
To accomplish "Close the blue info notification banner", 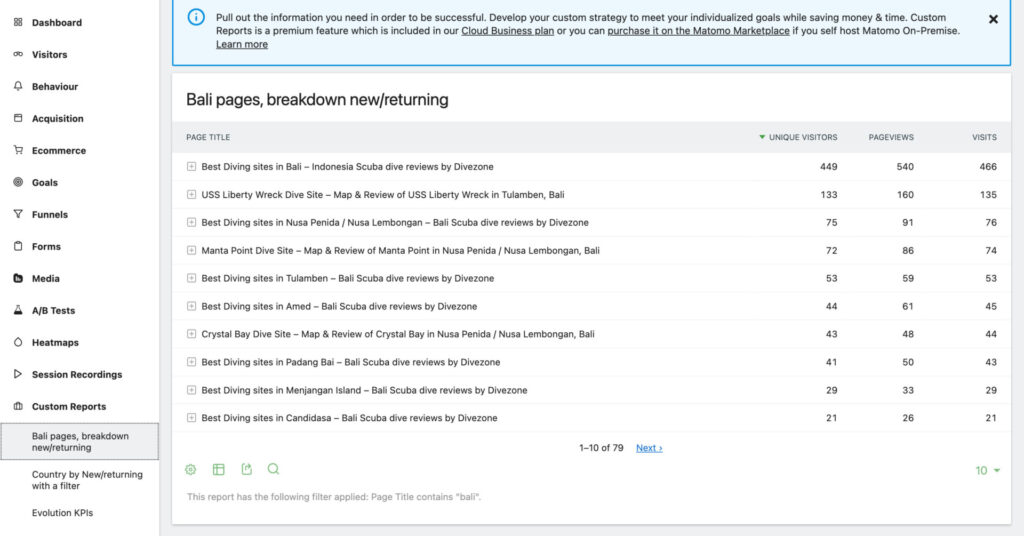I will coord(993,19).
